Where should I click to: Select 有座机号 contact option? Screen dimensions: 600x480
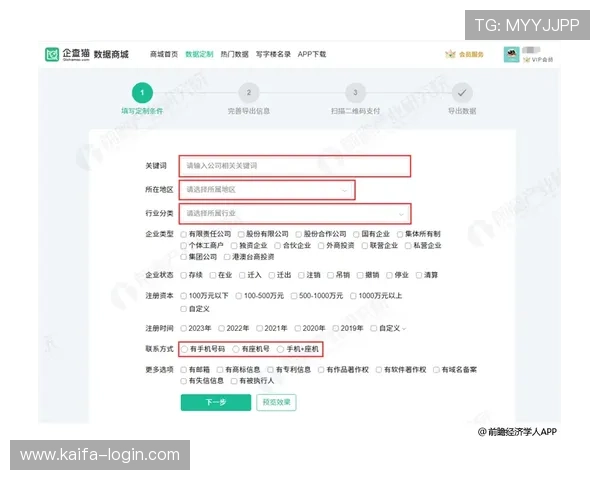pyautogui.click(x=236, y=349)
